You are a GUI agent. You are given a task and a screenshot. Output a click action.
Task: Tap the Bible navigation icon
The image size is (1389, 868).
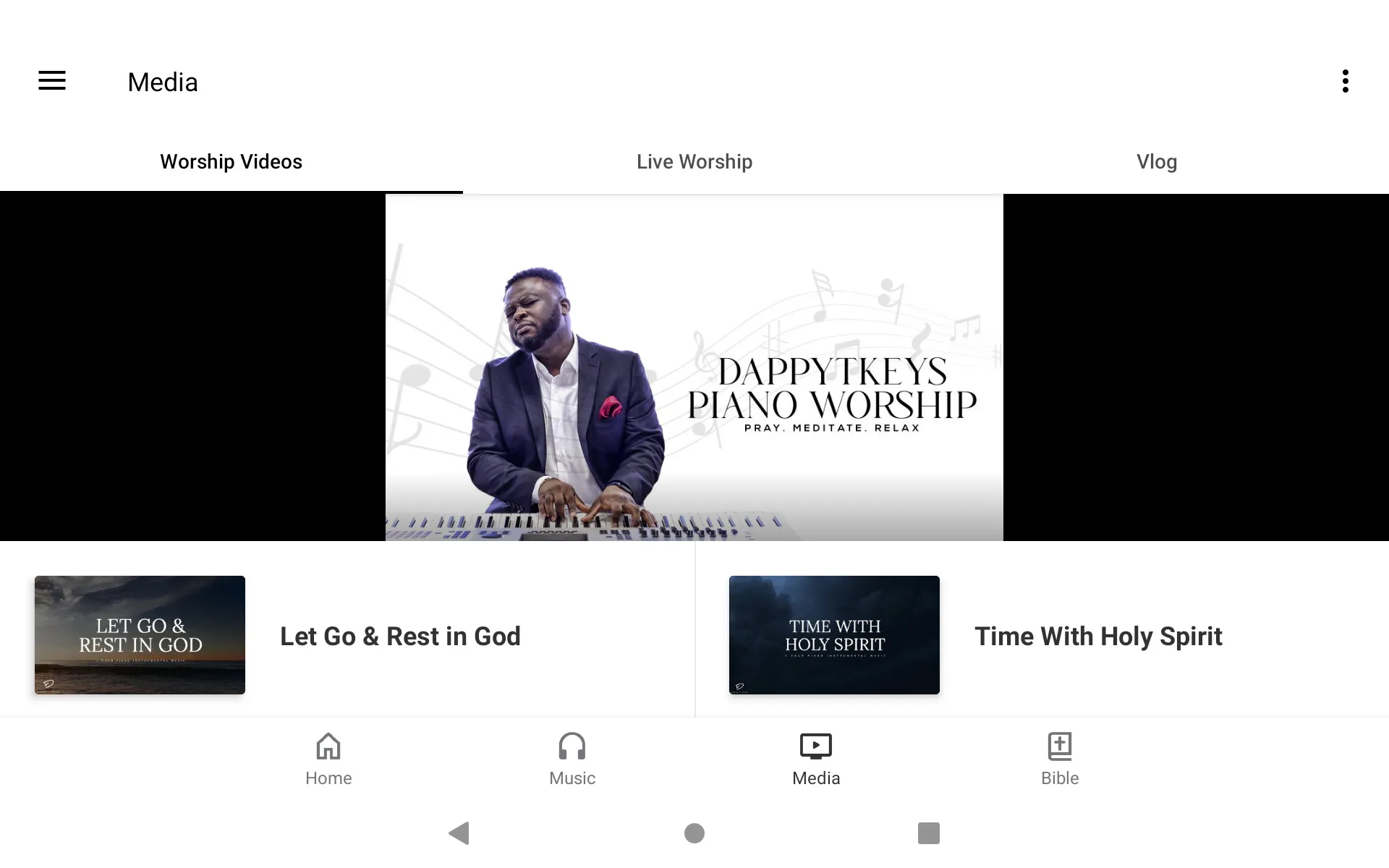pos(1058,758)
